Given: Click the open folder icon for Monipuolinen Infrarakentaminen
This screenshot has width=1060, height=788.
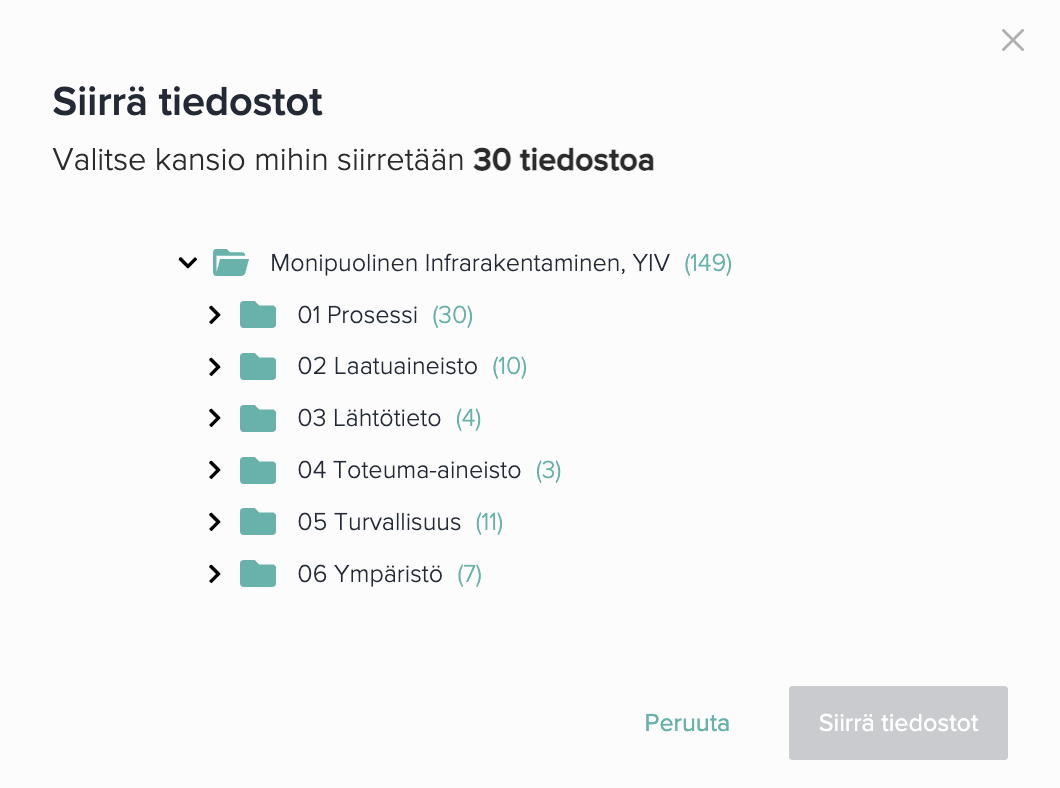Looking at the screenshot, I should coord(231,262).
